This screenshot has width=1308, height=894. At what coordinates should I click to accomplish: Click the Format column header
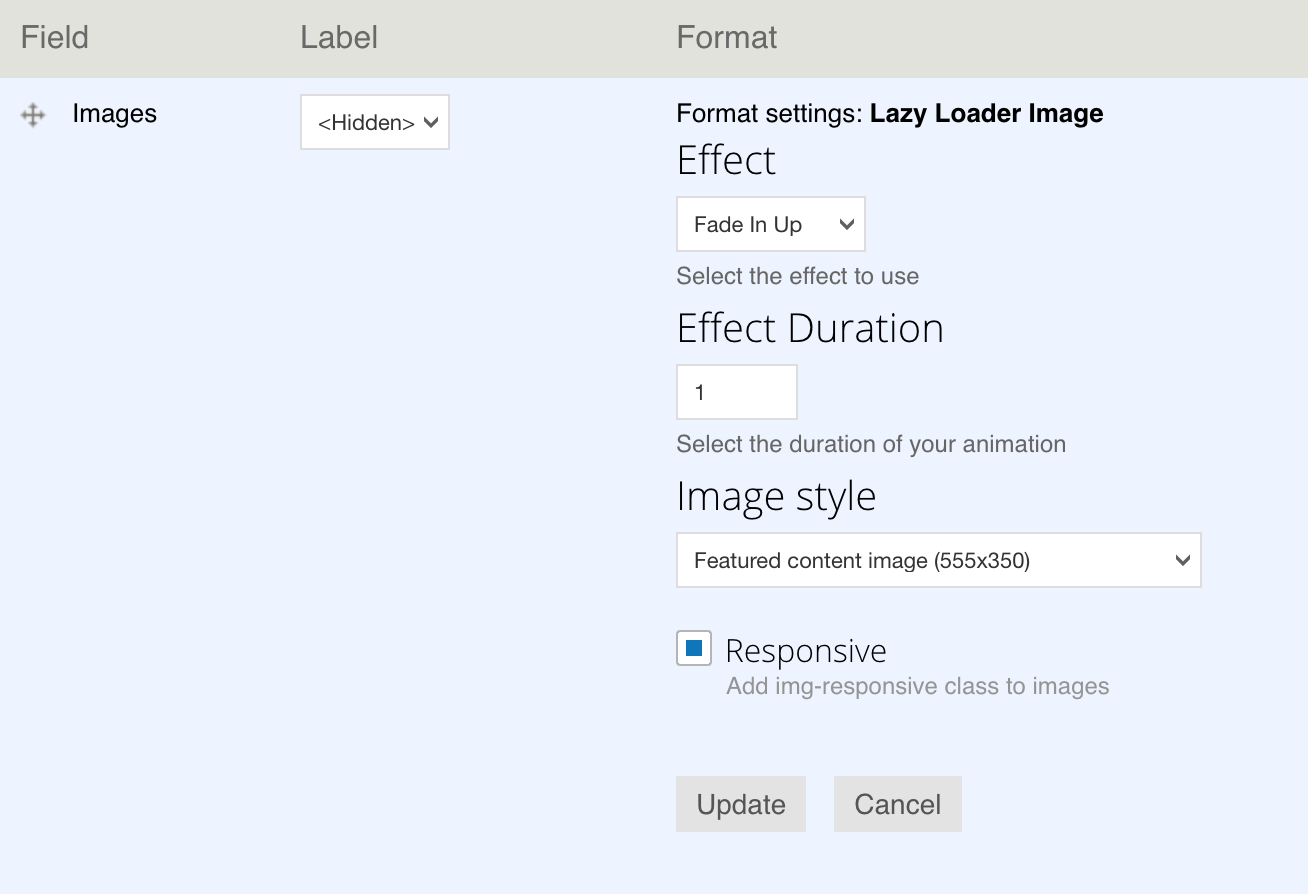(727, 37)
